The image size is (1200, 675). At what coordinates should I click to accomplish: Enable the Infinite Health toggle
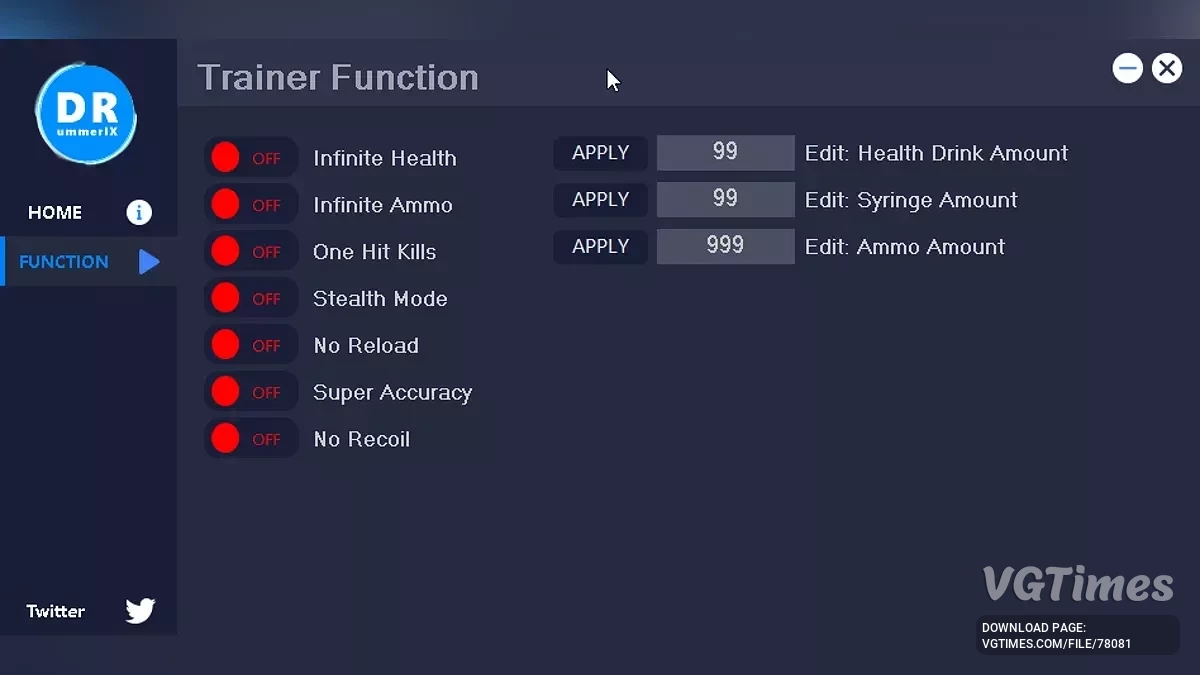click(250, 158)
